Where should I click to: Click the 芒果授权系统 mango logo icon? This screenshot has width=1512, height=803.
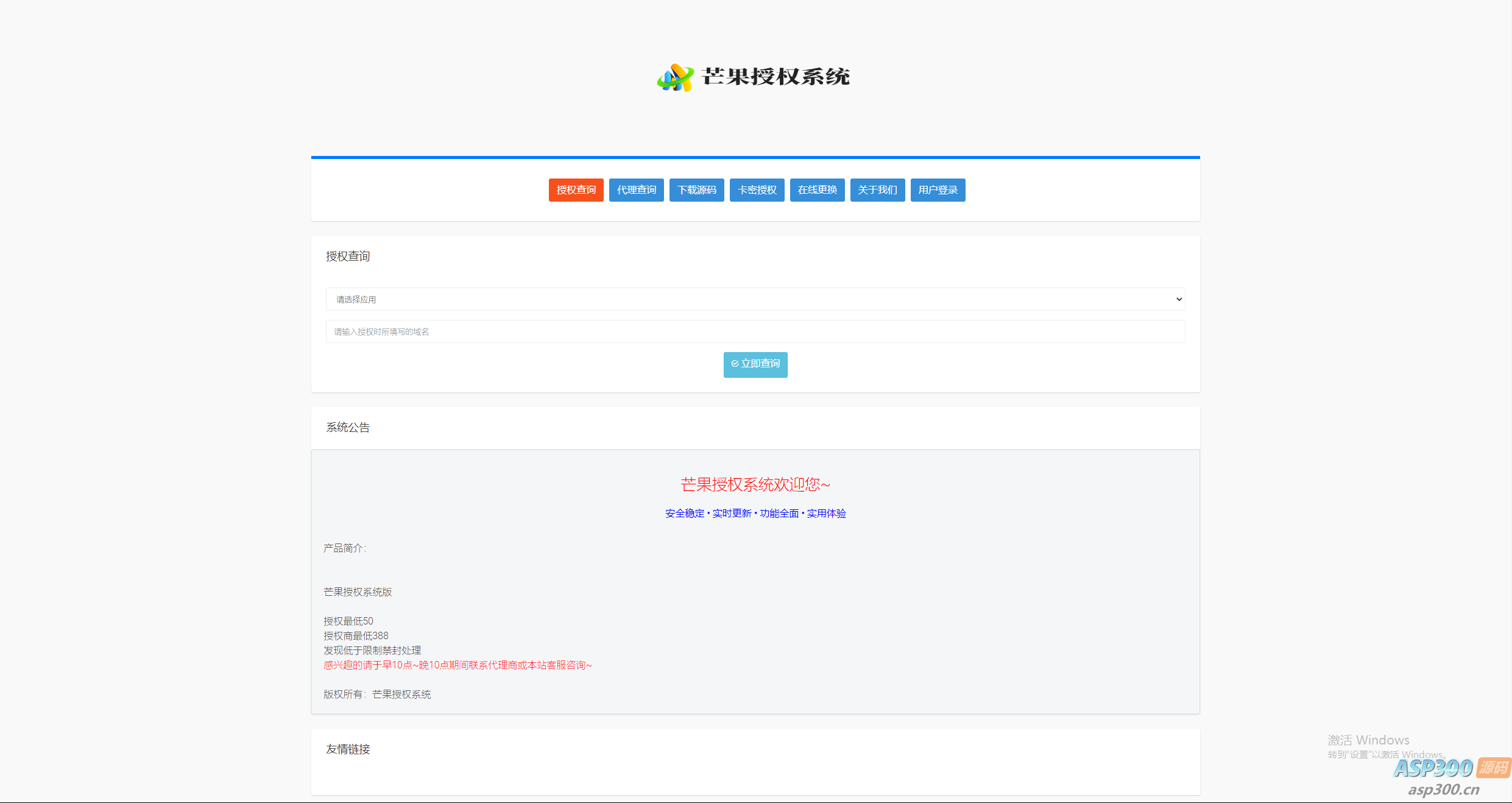(x=676, y=77)
